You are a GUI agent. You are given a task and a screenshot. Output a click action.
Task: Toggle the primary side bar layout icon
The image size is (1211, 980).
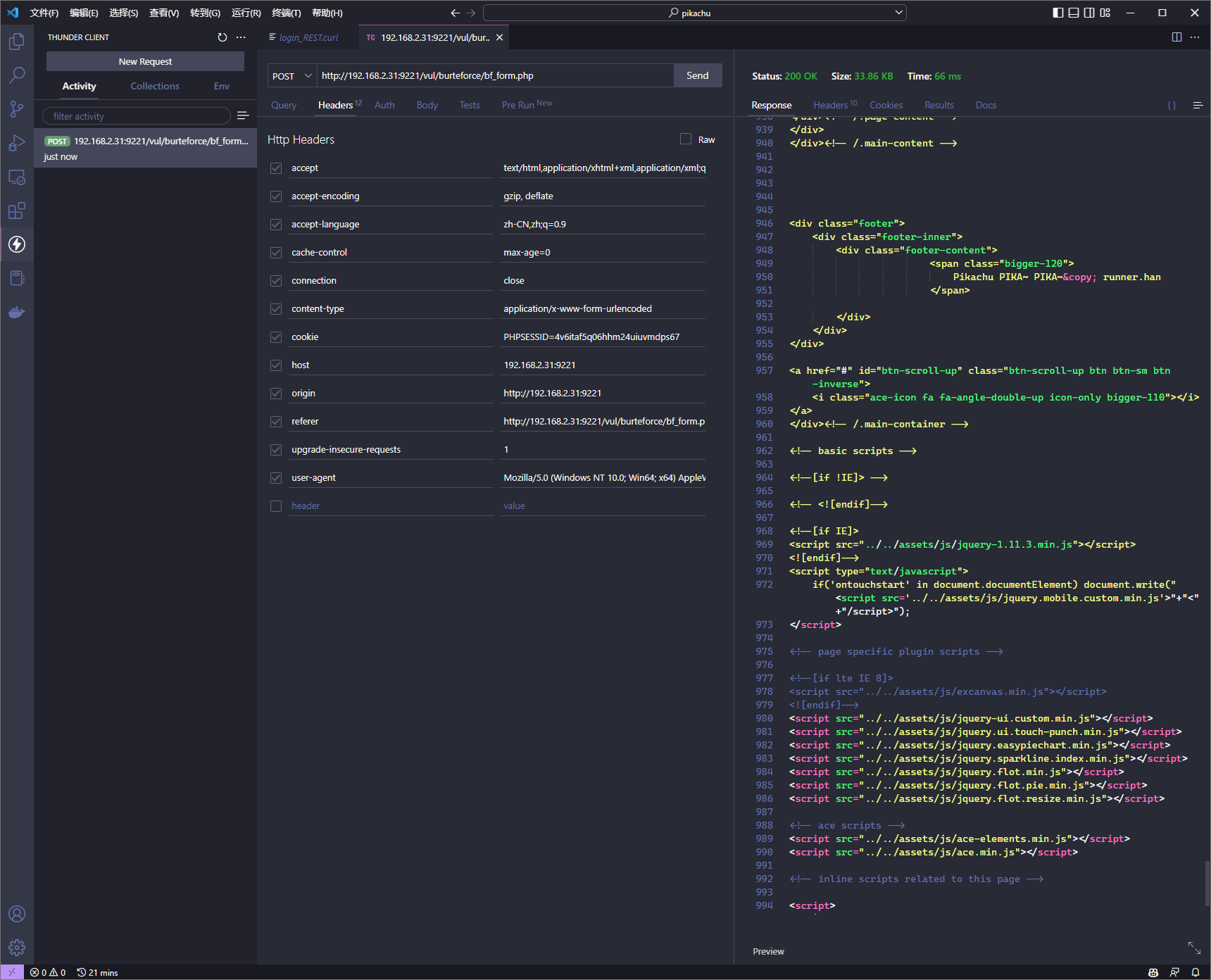[1058, 13]
